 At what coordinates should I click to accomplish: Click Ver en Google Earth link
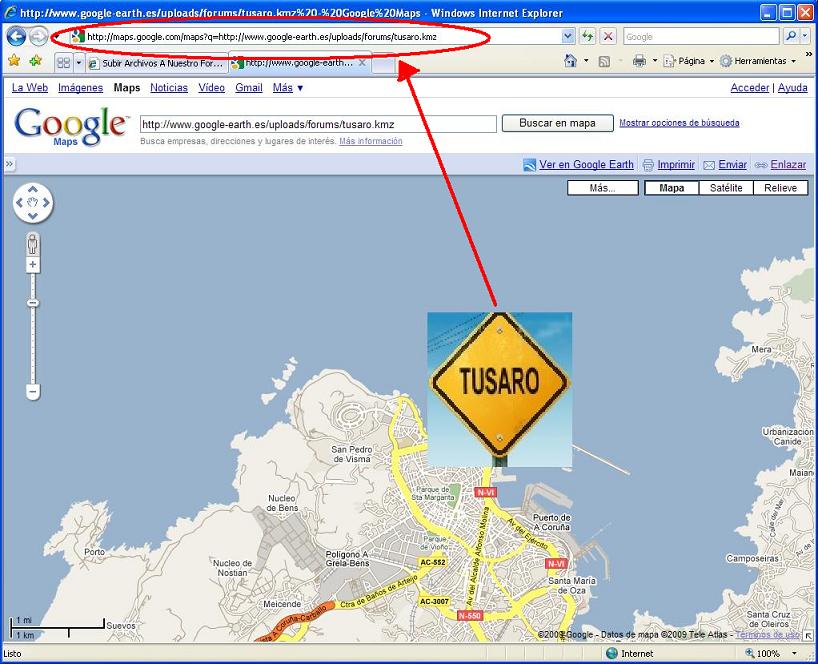[586, 164]
